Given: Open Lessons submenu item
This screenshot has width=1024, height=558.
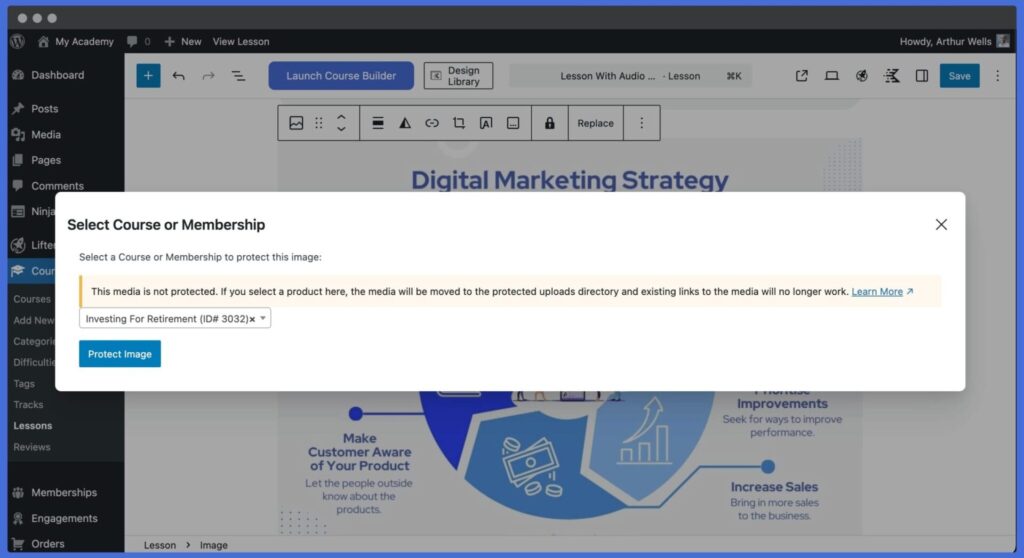Looking at the screenshot, I should pyautogui.click(x=33, y=425).
